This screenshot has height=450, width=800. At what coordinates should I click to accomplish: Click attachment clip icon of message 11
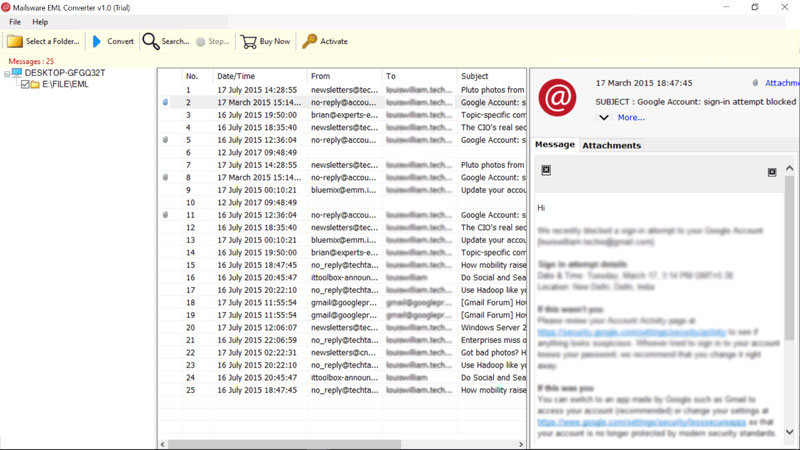165,215
